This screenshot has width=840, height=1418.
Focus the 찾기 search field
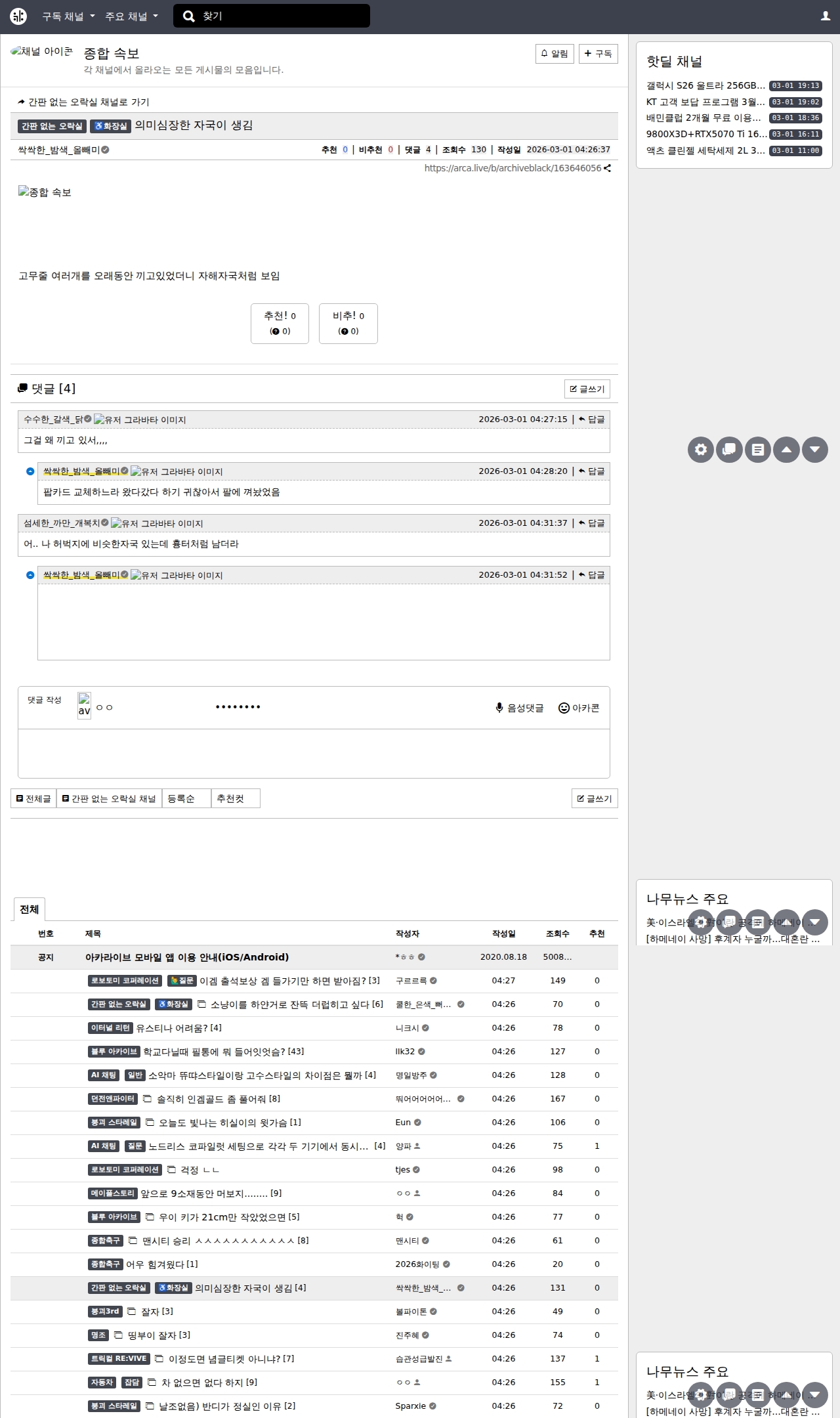[x=282, y=16]
